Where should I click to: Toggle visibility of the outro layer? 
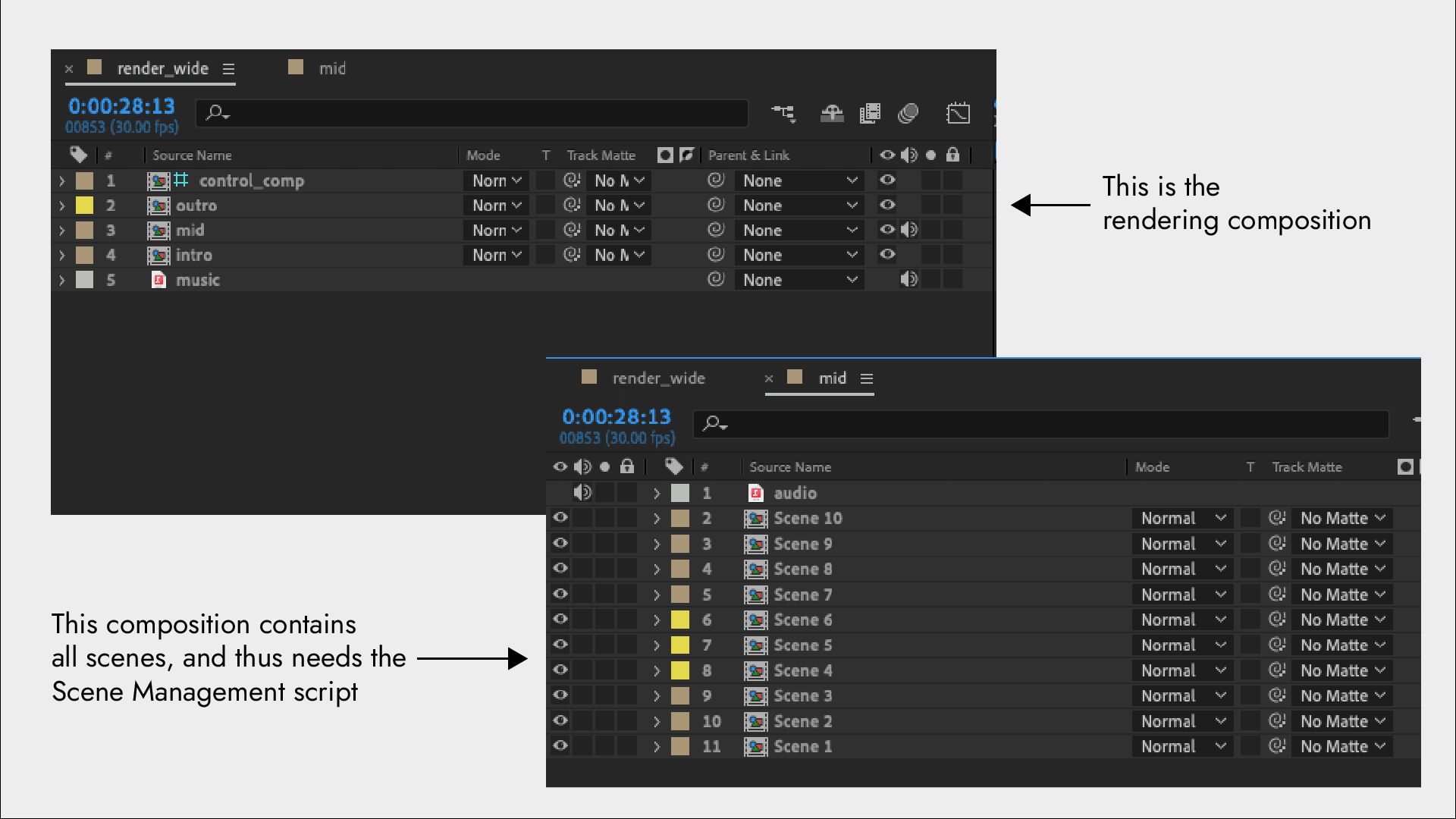coord(887,206)
